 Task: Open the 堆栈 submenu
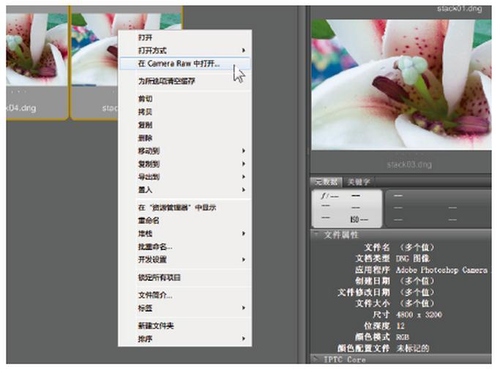click(185, 233)
